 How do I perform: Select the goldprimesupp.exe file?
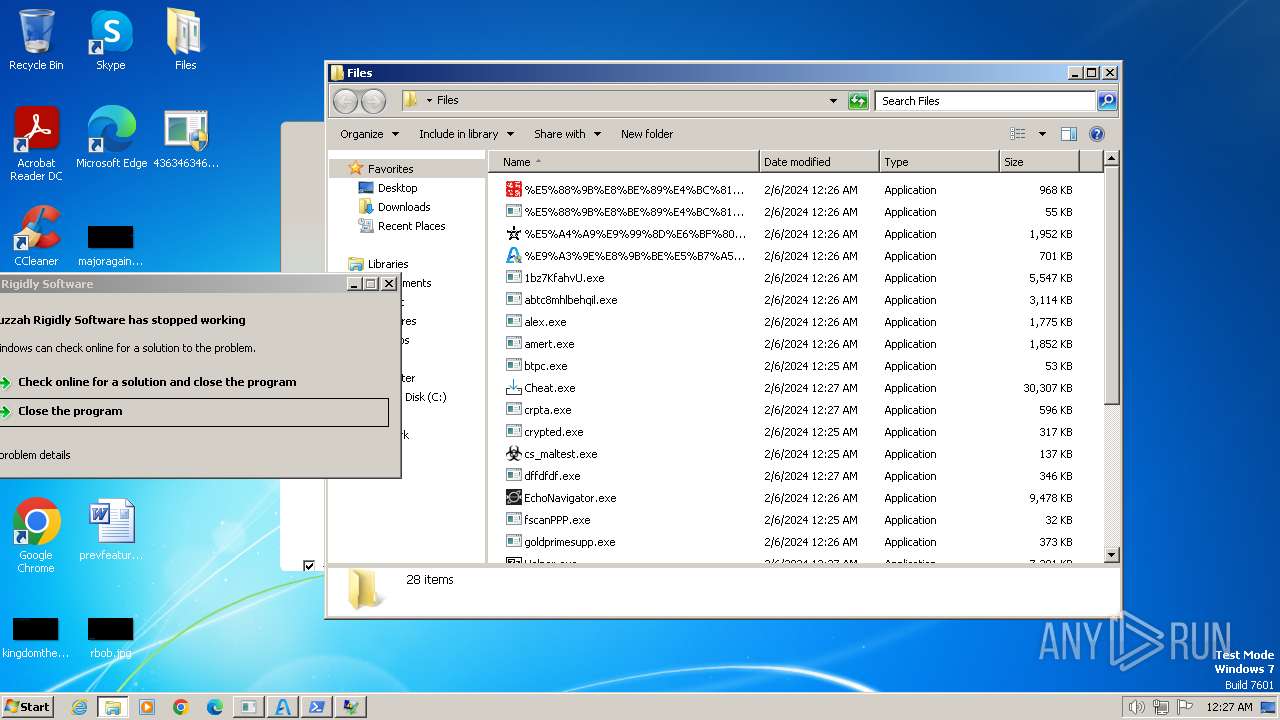569,542
